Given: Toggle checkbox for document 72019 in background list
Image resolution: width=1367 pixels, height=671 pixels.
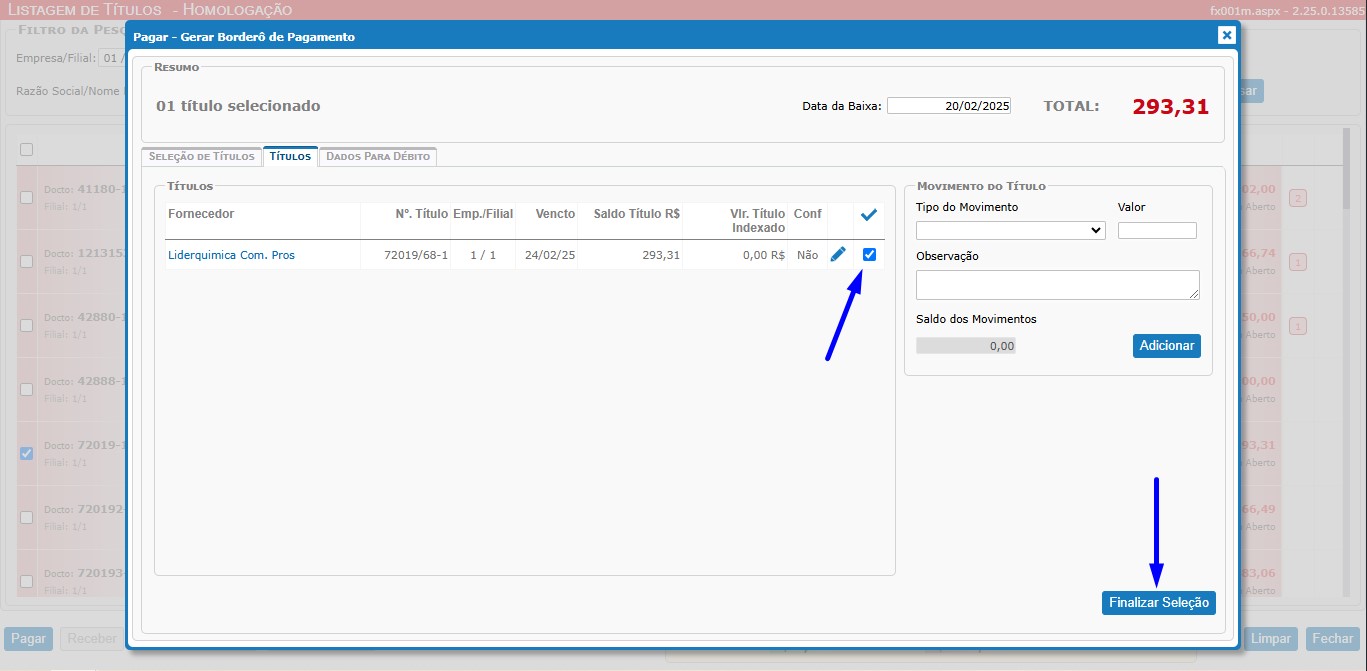Looking at the screenshot, I should tap(27, 453).
